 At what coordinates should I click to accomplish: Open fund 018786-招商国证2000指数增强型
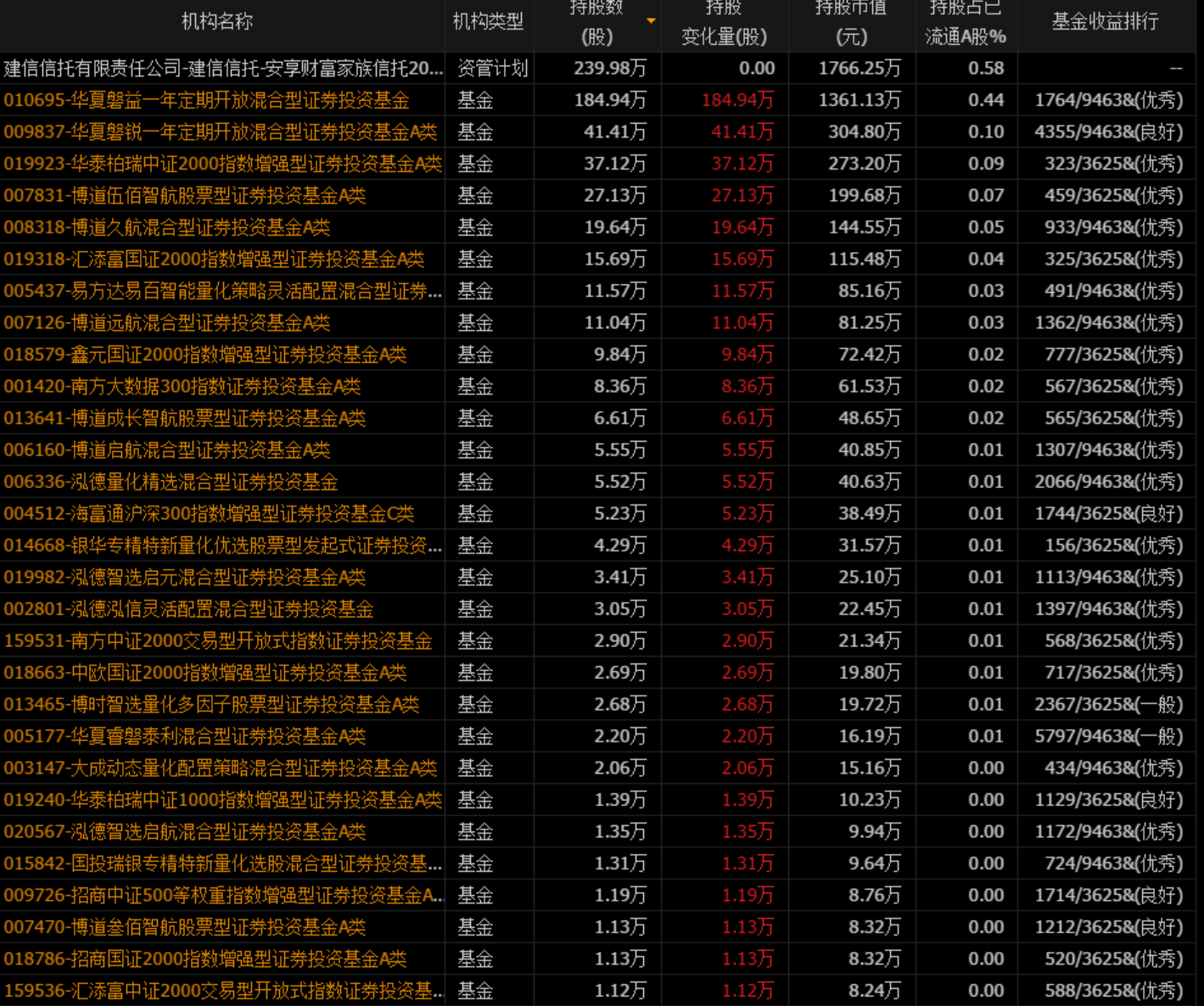click(x=205, y=959)
